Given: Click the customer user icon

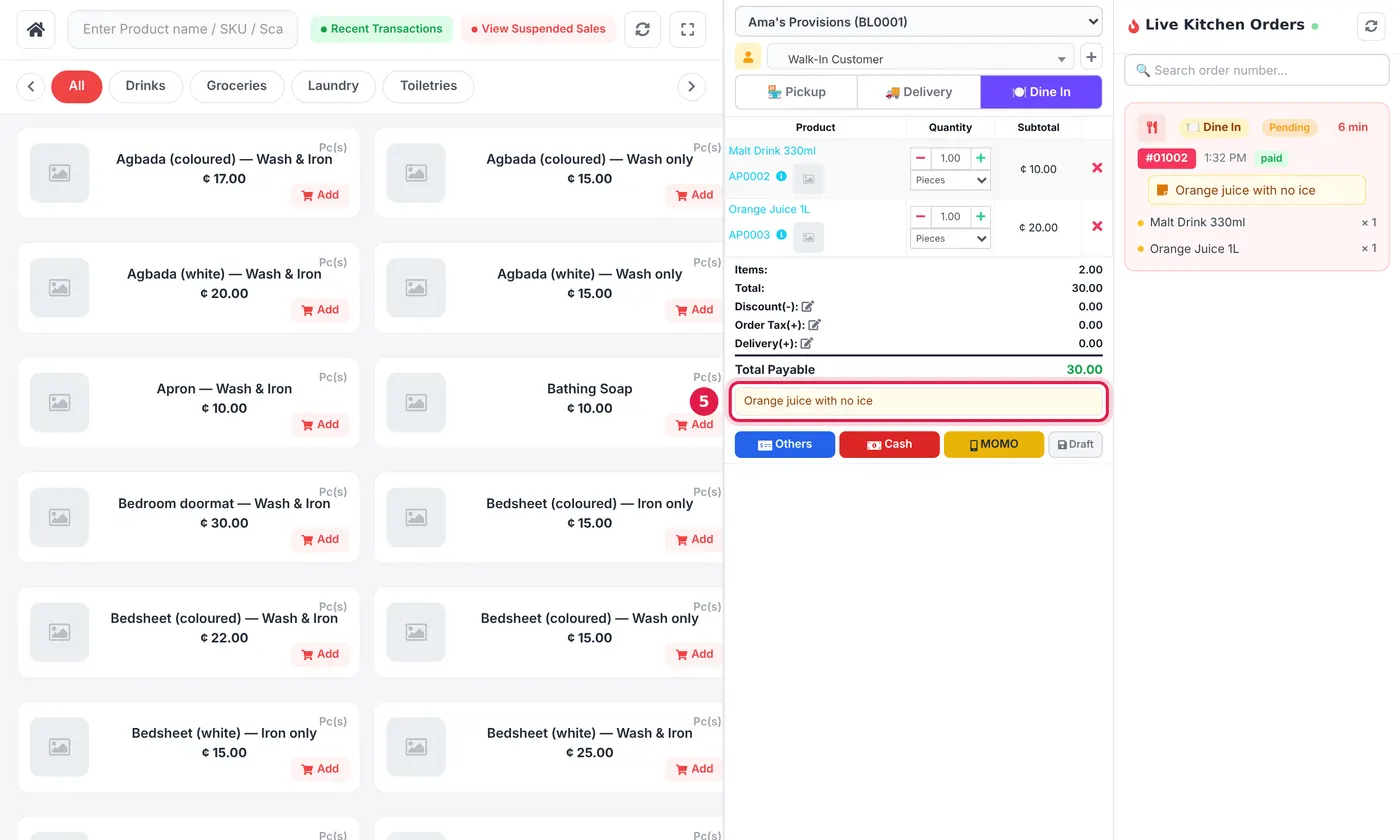Looking at the screenshot, I should click(x=748, y=57).
